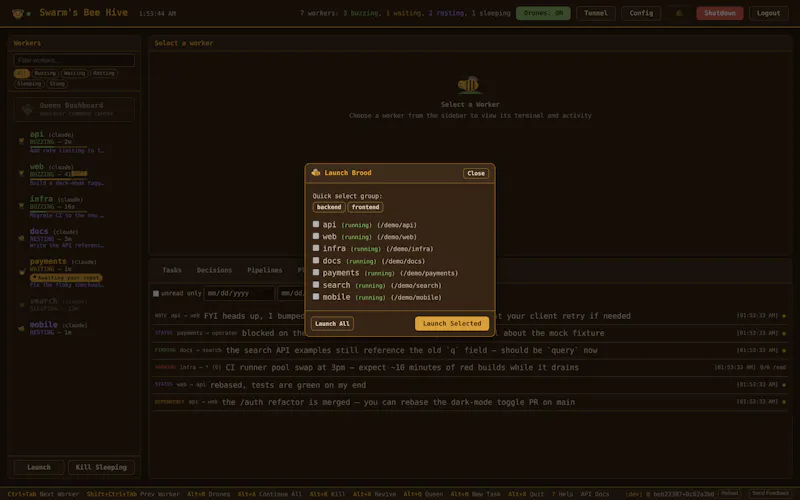The width and height of the screenshot is (800, 500).
Task: Select the infra worker name in sidebar
Action: (x=41, y=199)
